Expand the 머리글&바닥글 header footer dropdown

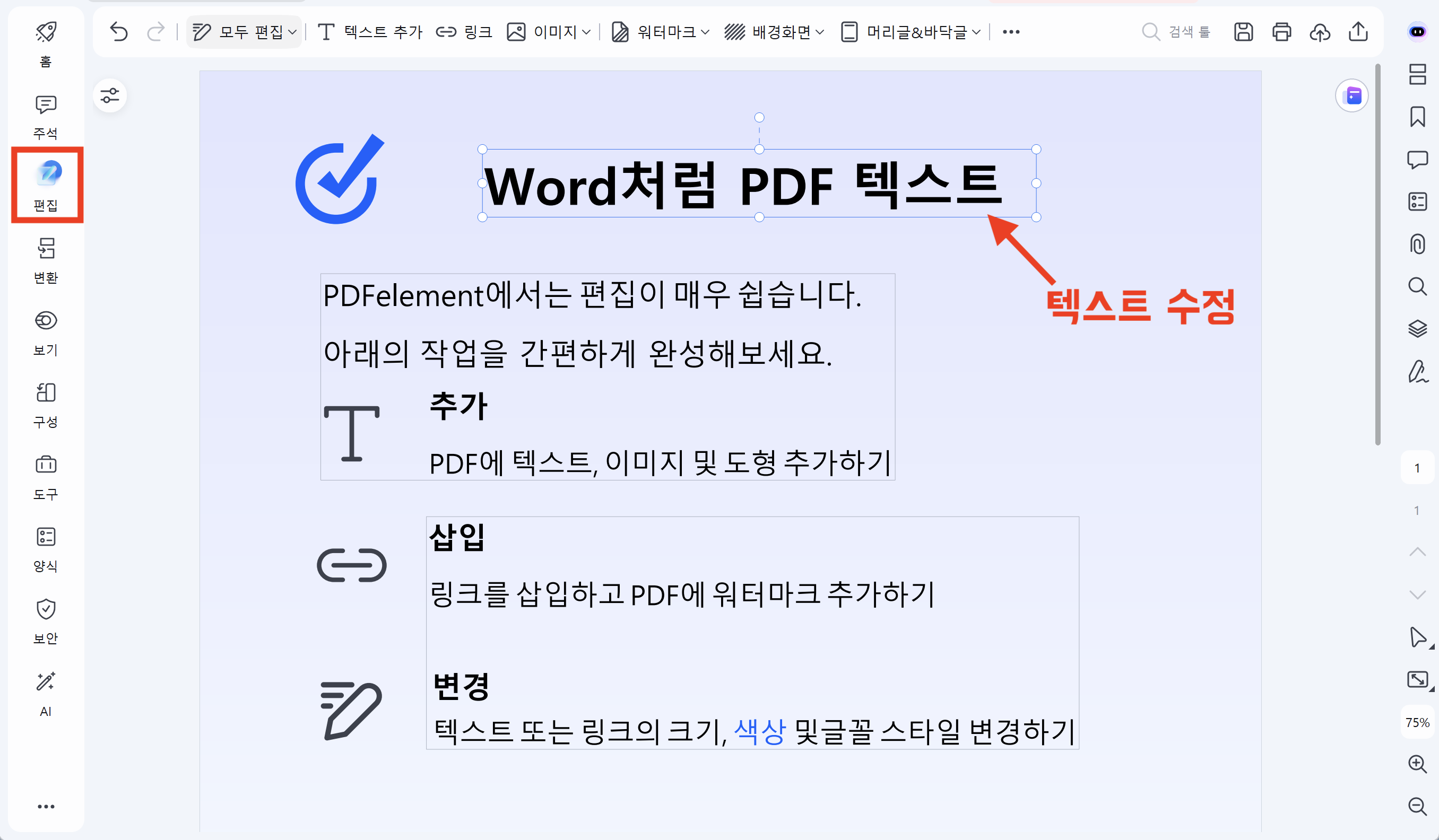pos(977,32)
